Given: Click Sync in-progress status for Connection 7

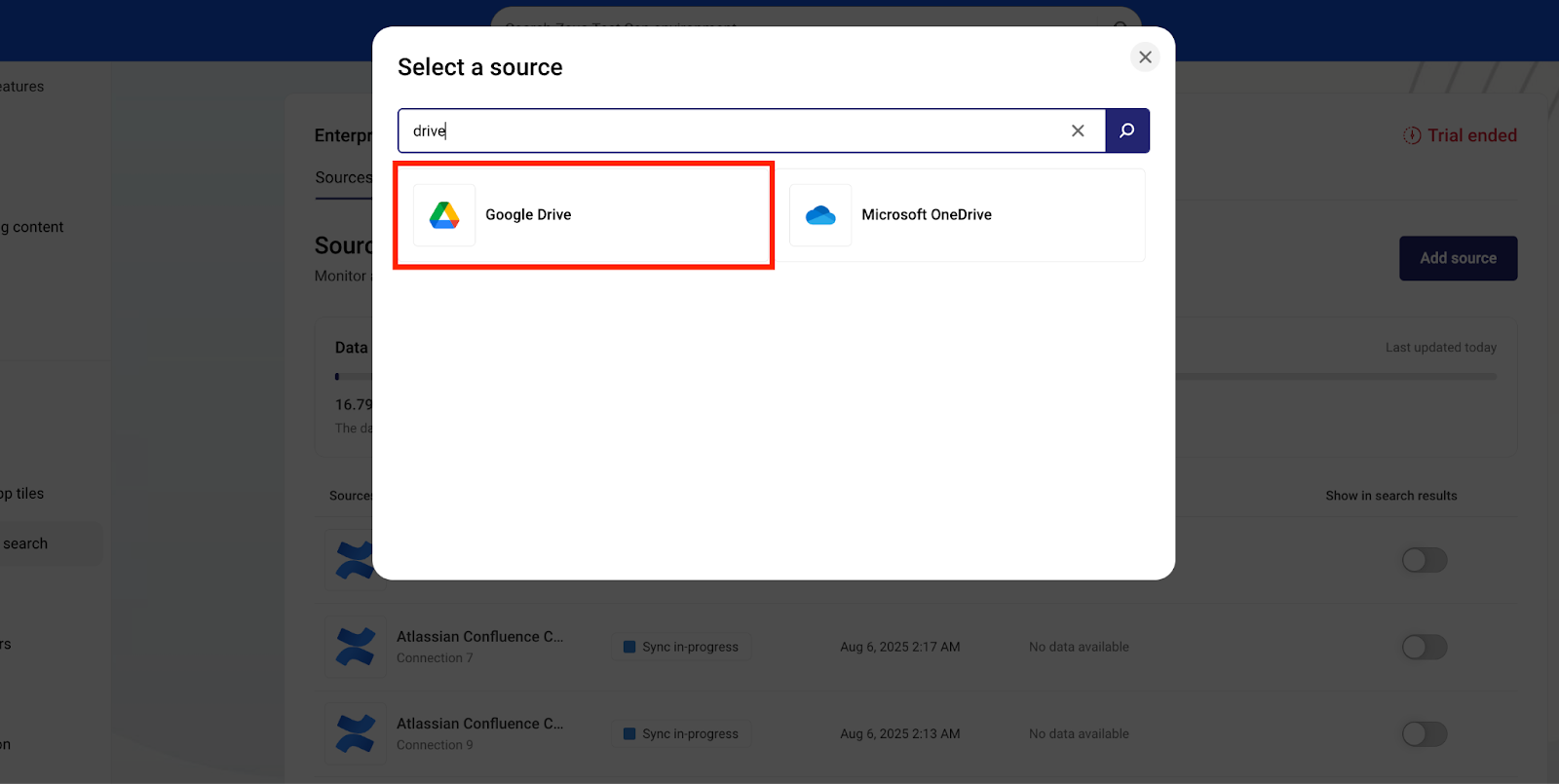Looking at the screenshot, I should point(681,647).
